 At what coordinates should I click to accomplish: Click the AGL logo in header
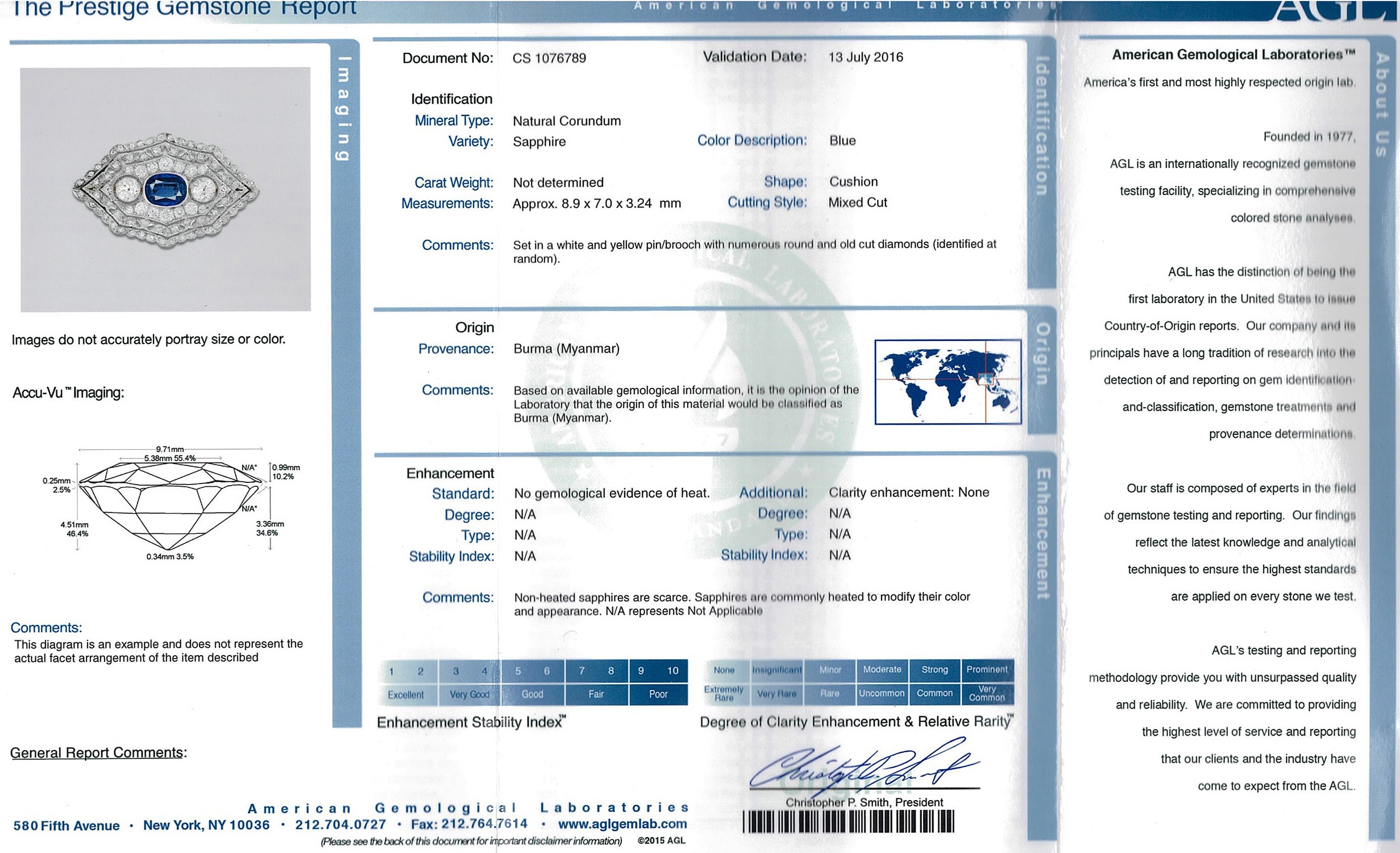coord(1333,10)
